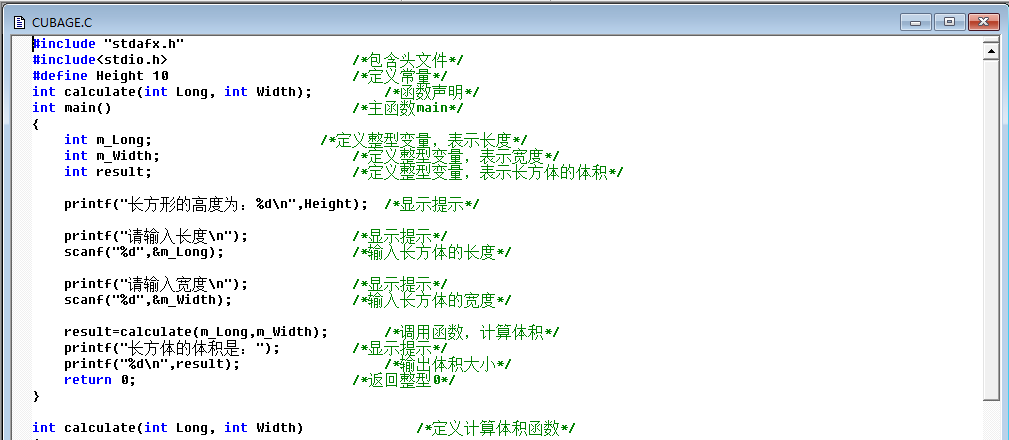Click scanf("%d",&m_Long); statement
The height and width of the screenshot is (440, 1009).
coord(144,252)
